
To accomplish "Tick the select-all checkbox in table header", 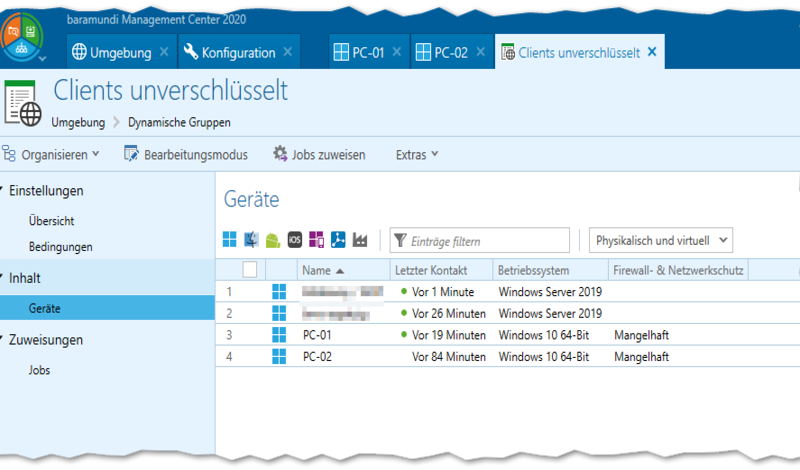I will point(249,269).
